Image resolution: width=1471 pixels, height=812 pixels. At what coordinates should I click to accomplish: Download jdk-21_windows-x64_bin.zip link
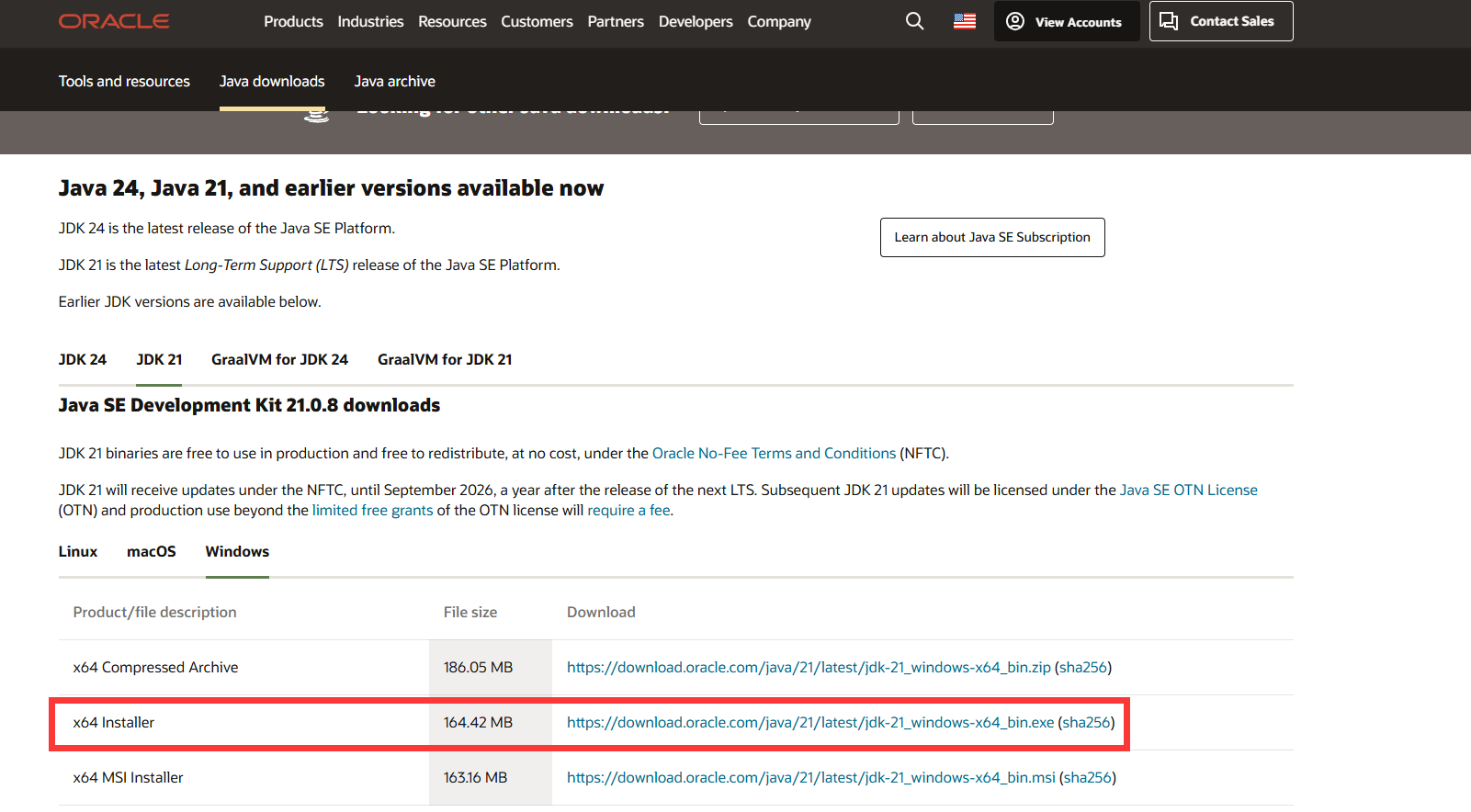(x=809, y=667)
